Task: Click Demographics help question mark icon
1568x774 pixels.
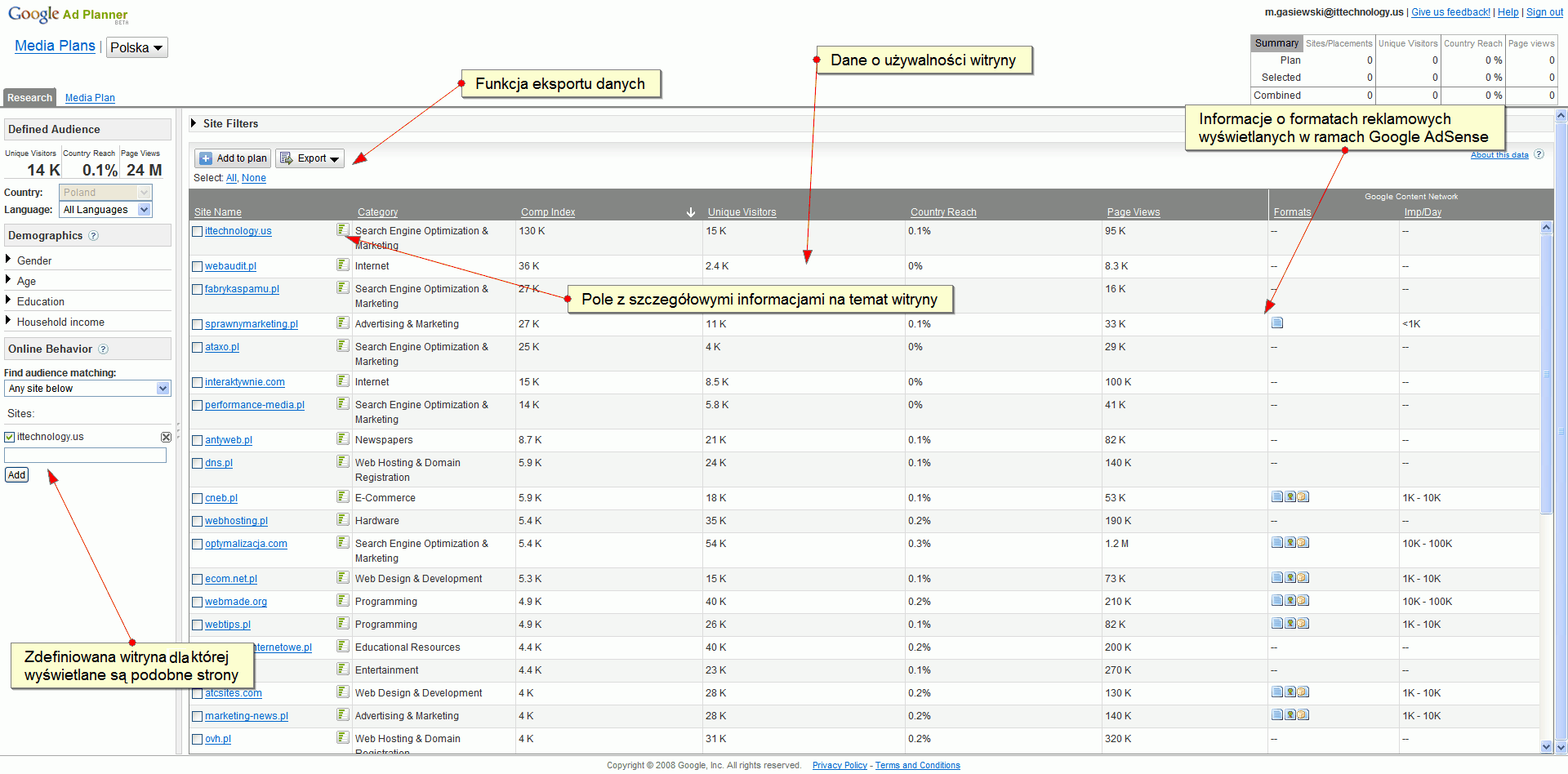Action: coord(93,235)
